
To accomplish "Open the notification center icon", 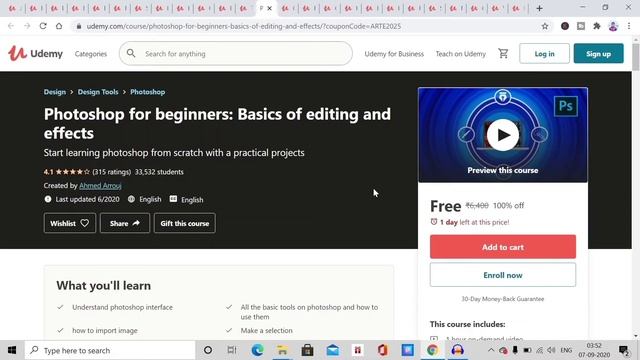I will click(624, 350).
